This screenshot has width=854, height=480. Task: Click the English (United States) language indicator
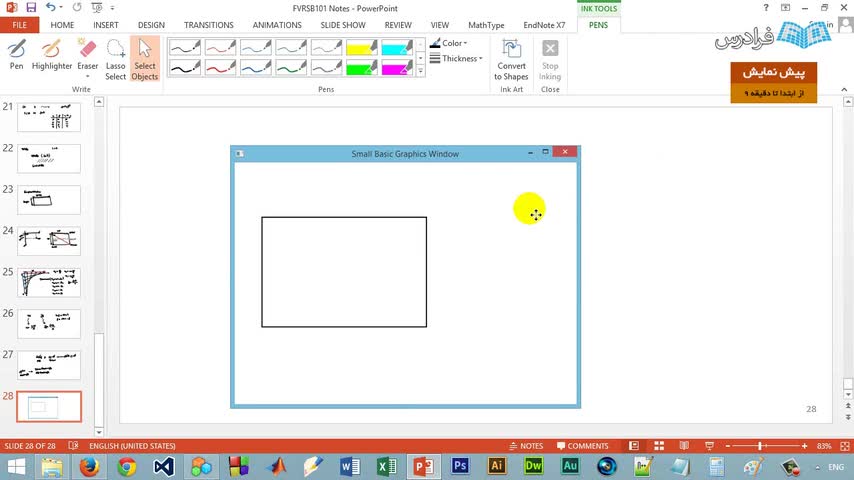(132, 446)
